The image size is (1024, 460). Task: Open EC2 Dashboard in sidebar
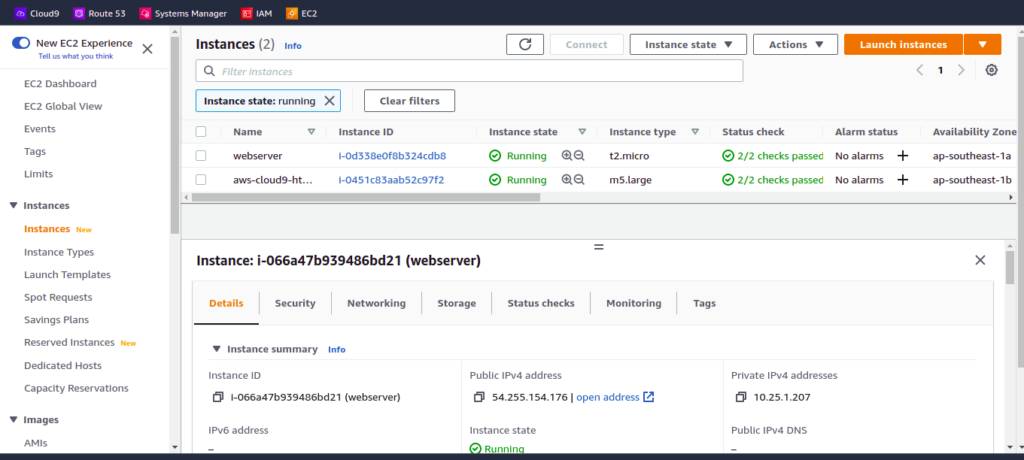(60, 84)
